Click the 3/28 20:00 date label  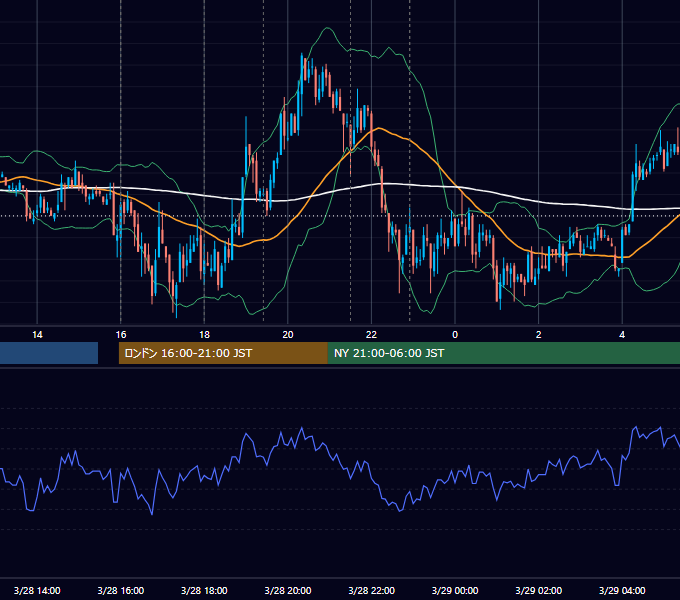coord(288,590)
